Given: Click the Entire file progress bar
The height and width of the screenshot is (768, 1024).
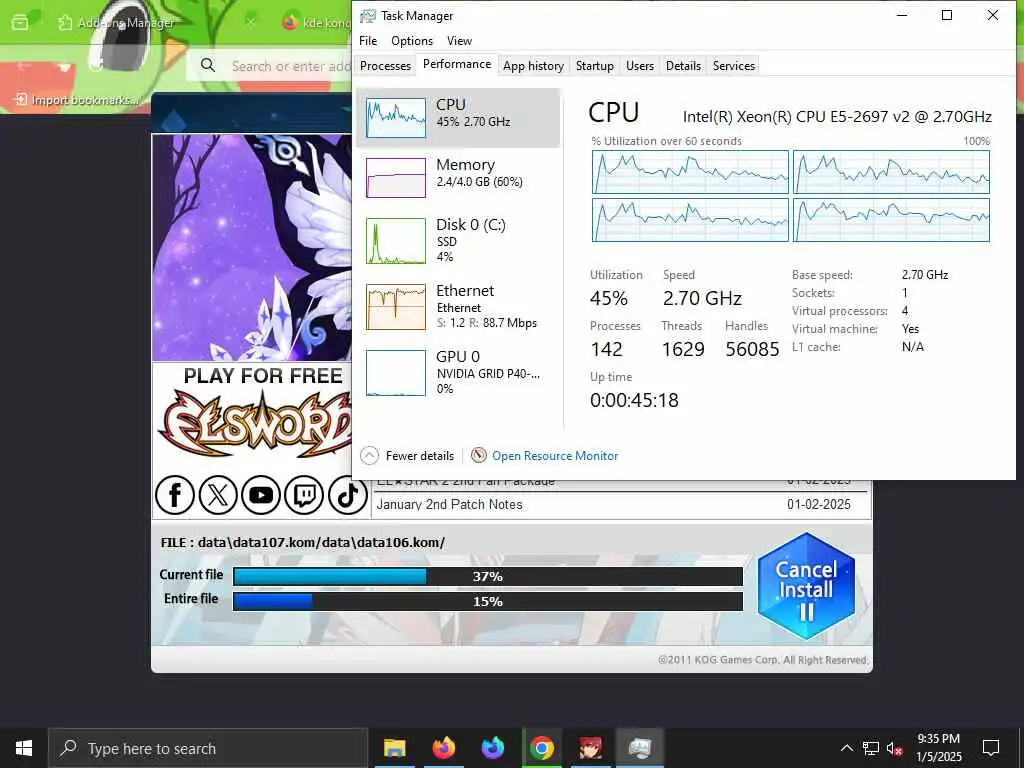Looking at the screenshot, I should click(x=488, y=601).
